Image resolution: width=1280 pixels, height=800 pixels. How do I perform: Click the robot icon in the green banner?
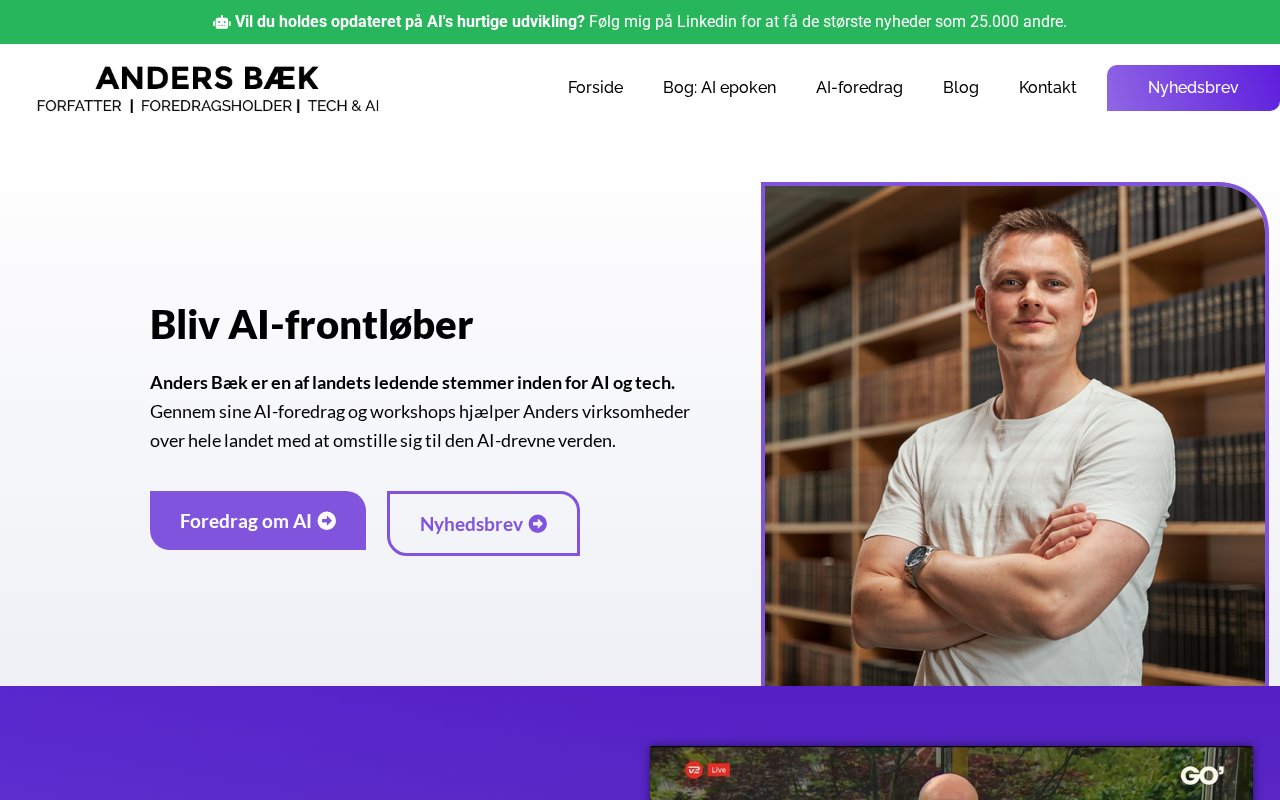point(222,22)
